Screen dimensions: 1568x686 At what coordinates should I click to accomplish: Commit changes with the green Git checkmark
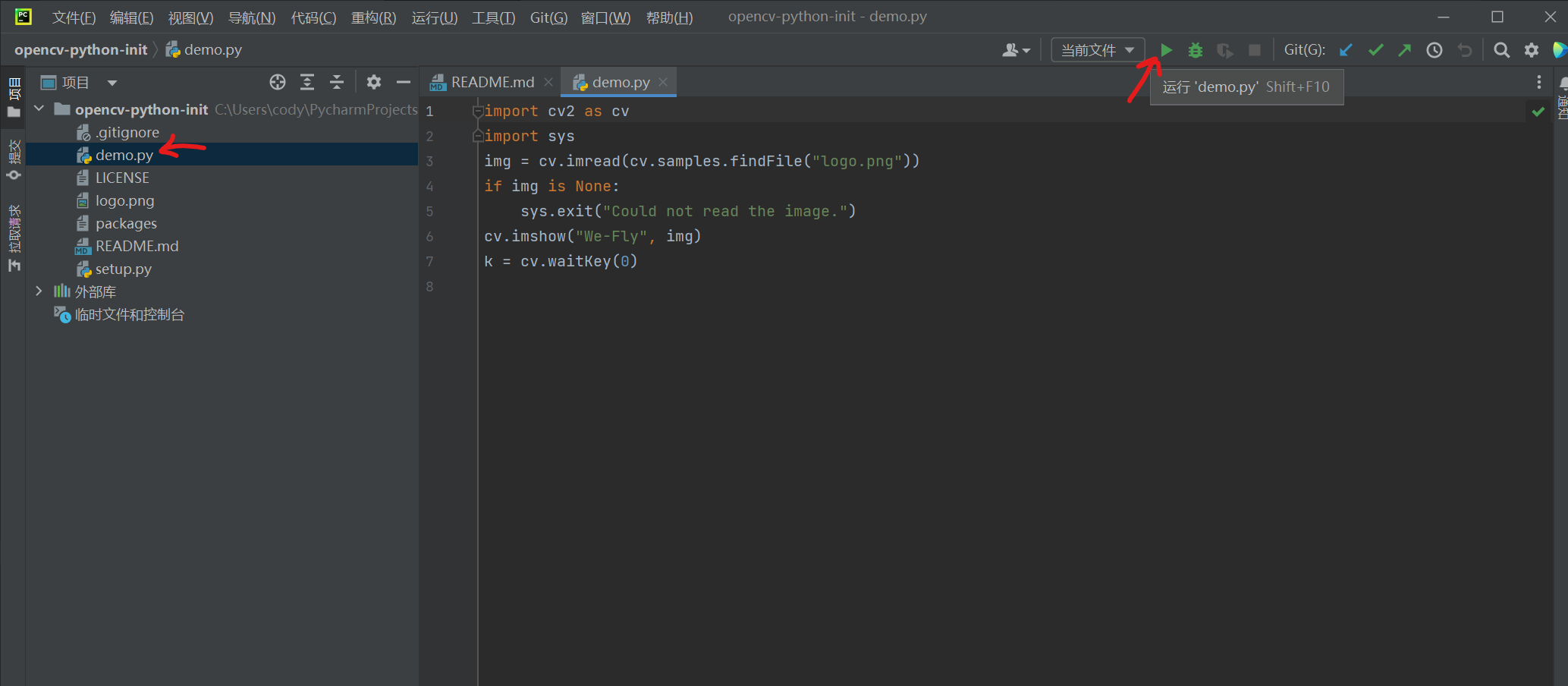[x=1375, y=50]
